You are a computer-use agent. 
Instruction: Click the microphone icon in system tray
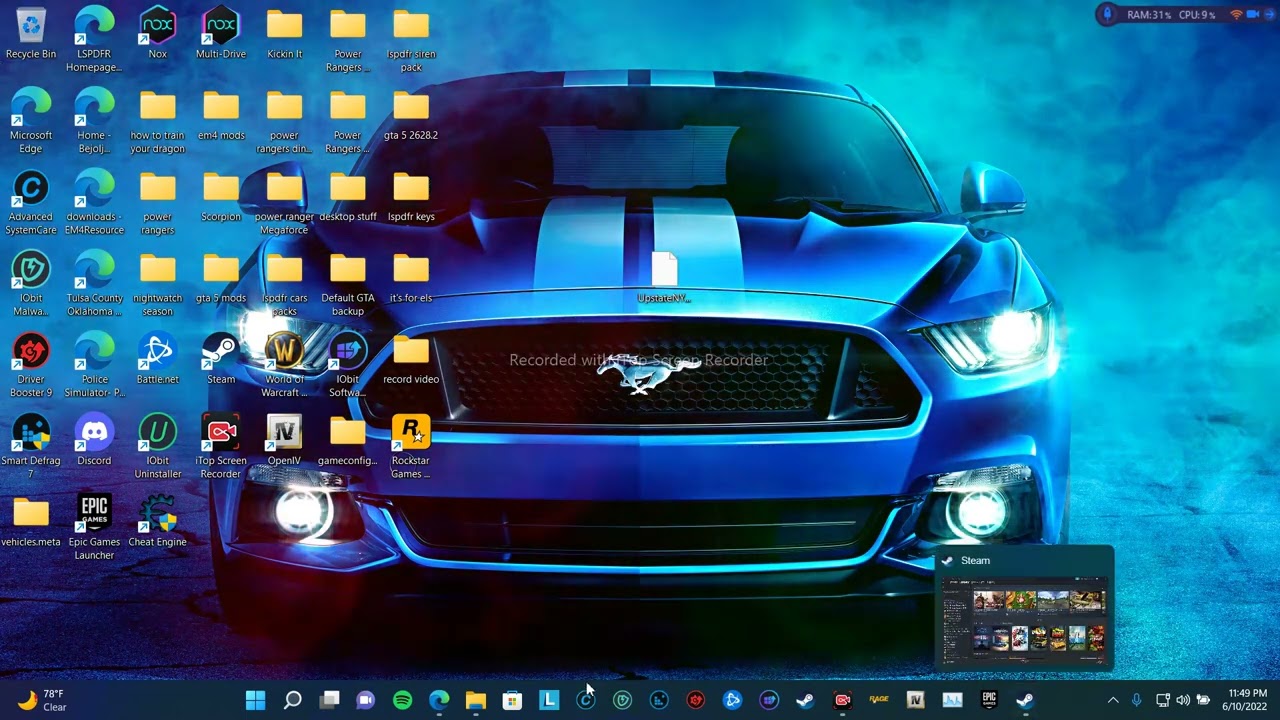click(x=1137, y=700)
